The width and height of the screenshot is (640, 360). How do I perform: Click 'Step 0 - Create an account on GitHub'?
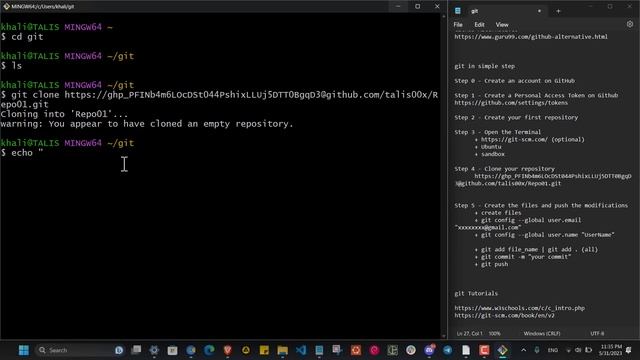coord(515,81)
